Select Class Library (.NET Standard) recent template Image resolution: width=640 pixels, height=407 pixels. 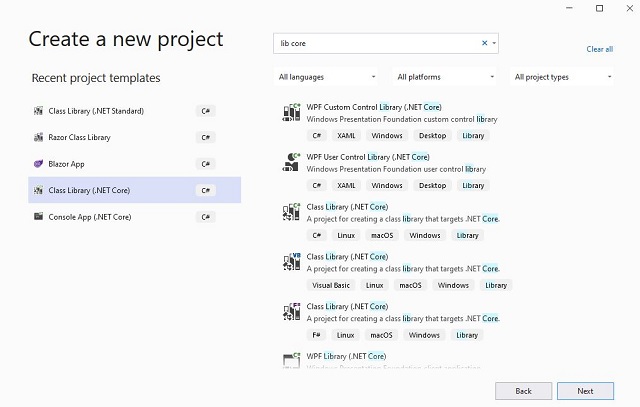click(134, 111)
